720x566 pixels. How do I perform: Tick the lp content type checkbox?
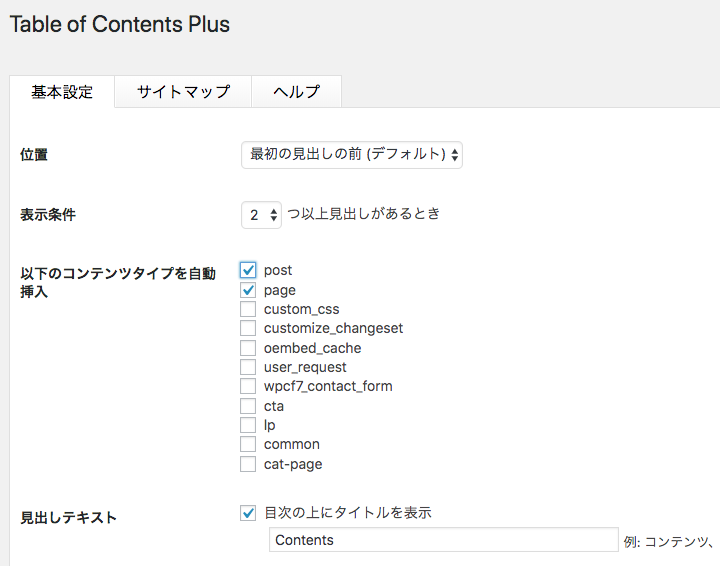249,425
